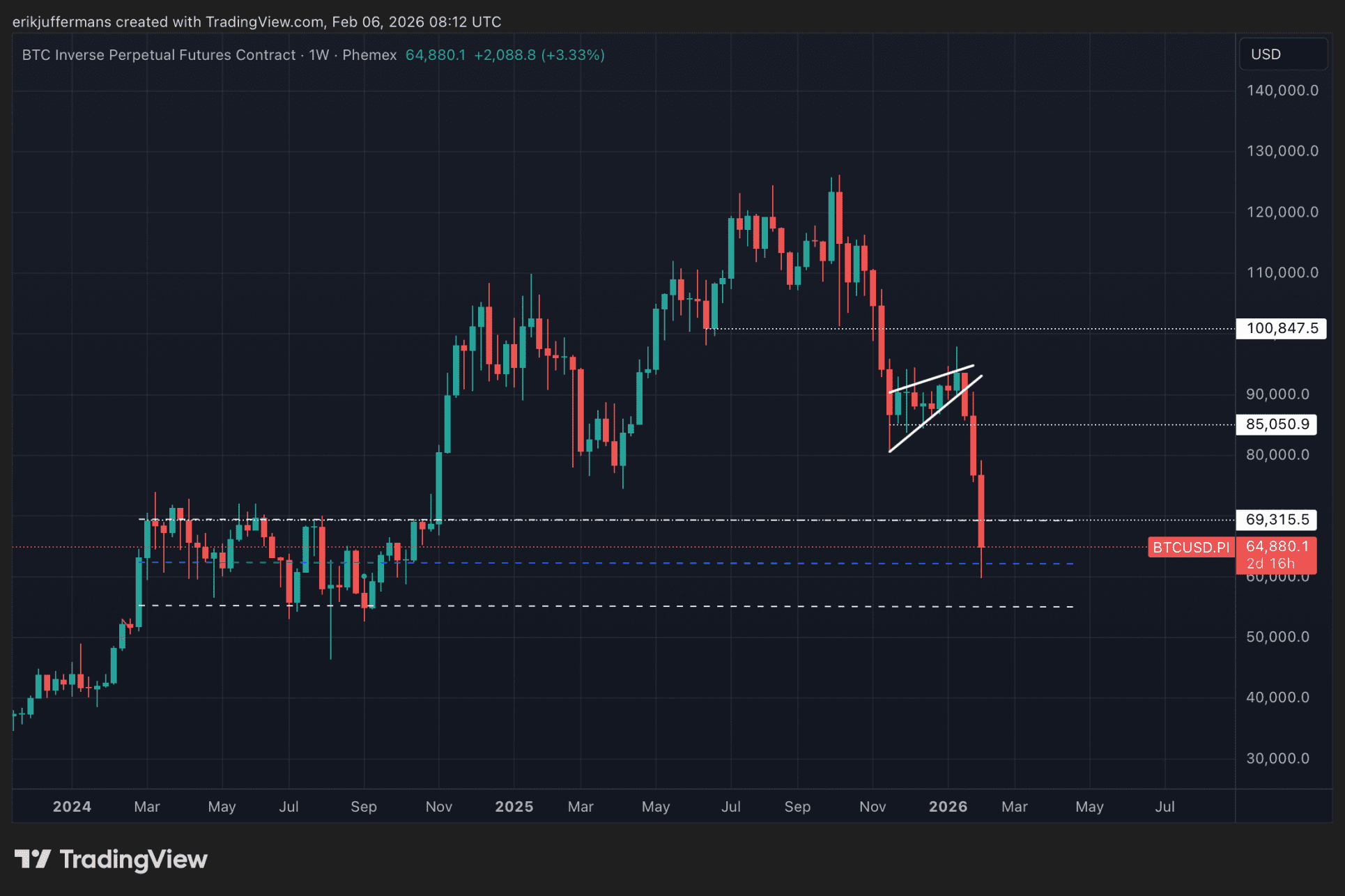Image resolution: width=1345 pixels, height=896 pixels.
Task: Click the 1W interval in chart header
Action: [x=318, y=55]
